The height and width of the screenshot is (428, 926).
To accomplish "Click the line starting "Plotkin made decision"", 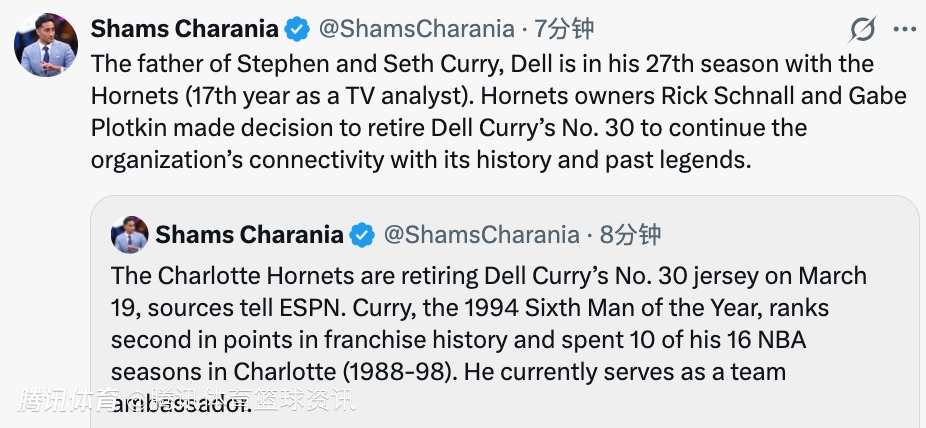I will coord(448,128).
